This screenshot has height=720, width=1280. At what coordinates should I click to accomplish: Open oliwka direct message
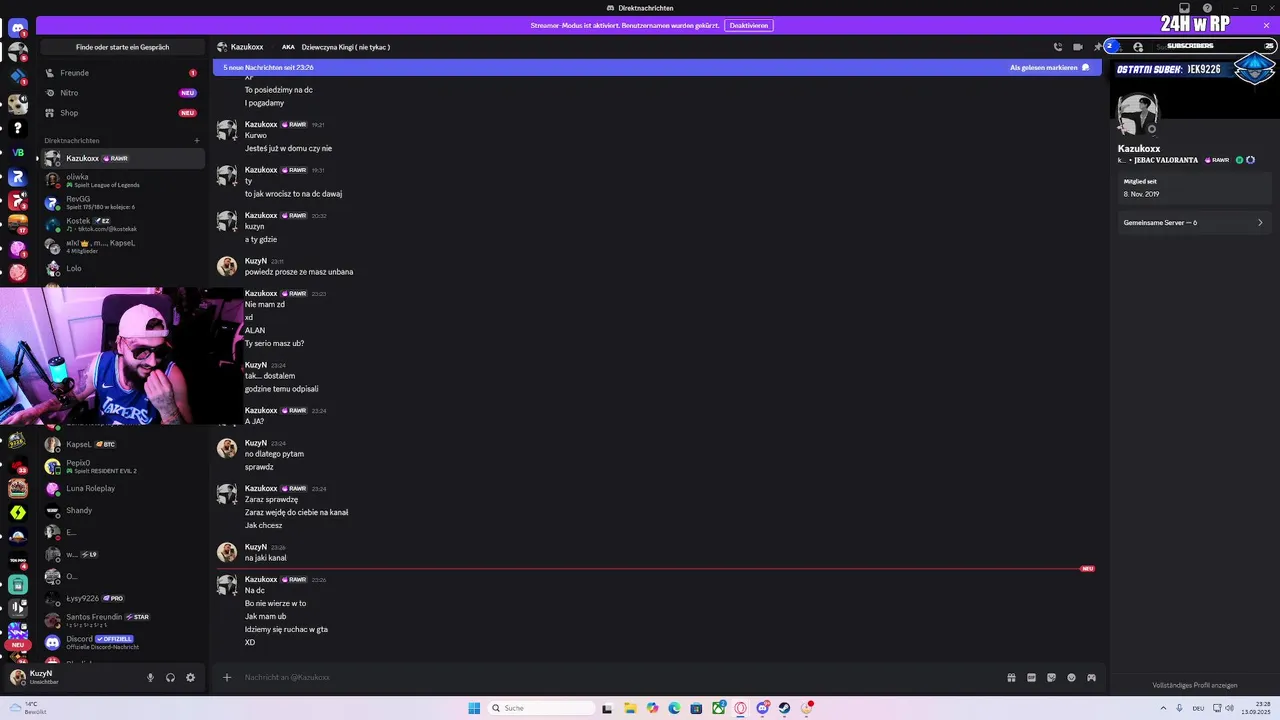coord(121,180)
